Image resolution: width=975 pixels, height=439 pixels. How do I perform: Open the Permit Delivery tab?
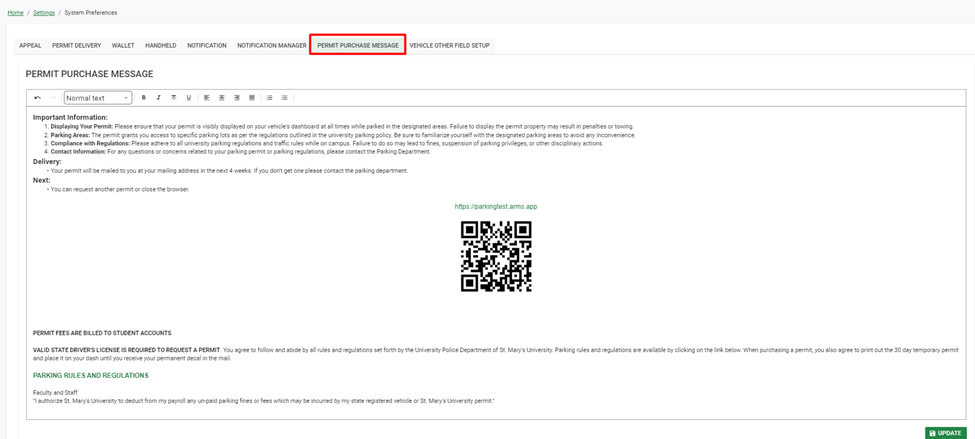[x=76, y=45]
